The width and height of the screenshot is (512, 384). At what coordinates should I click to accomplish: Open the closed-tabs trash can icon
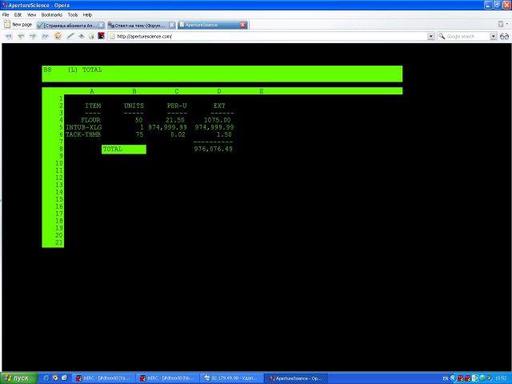click(500, 24)
